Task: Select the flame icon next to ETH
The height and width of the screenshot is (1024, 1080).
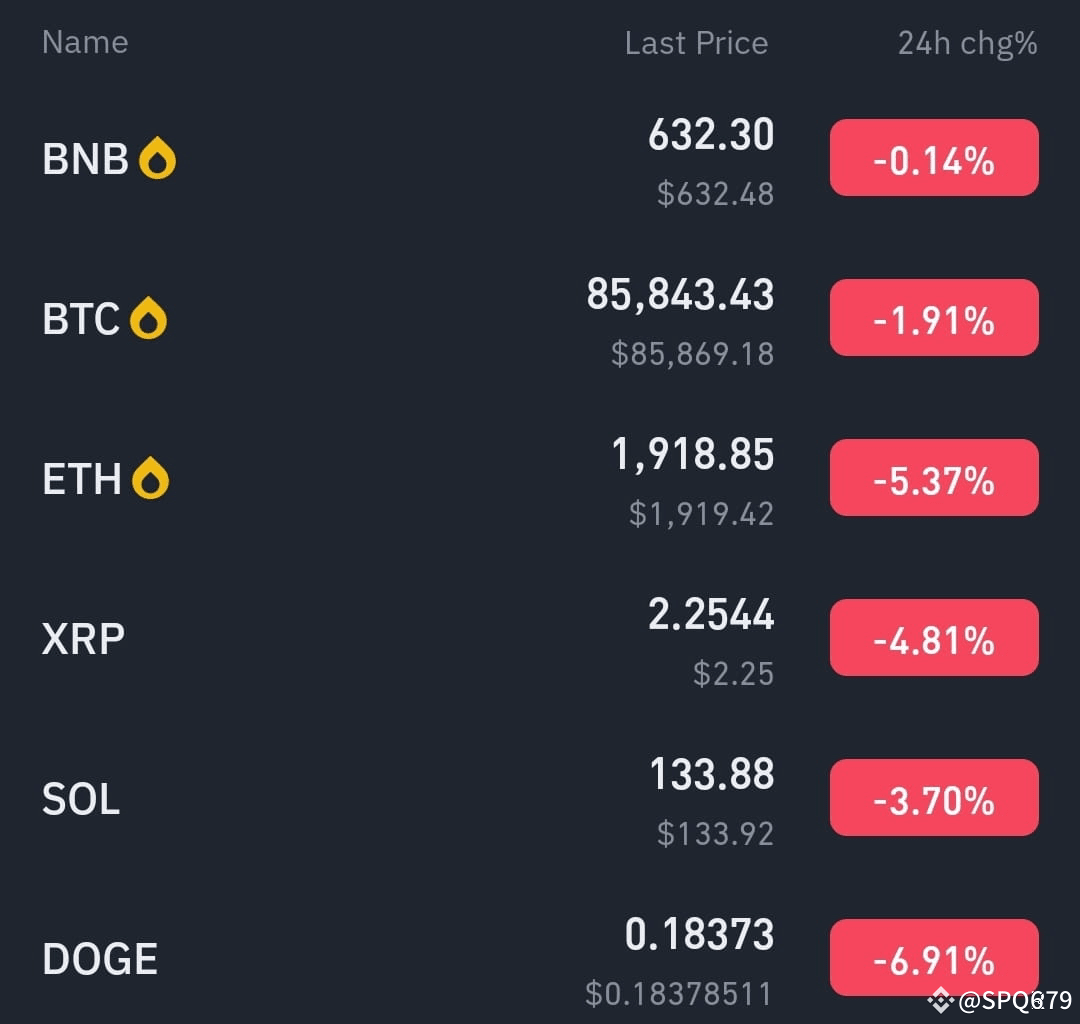Action: click(151, 477)
